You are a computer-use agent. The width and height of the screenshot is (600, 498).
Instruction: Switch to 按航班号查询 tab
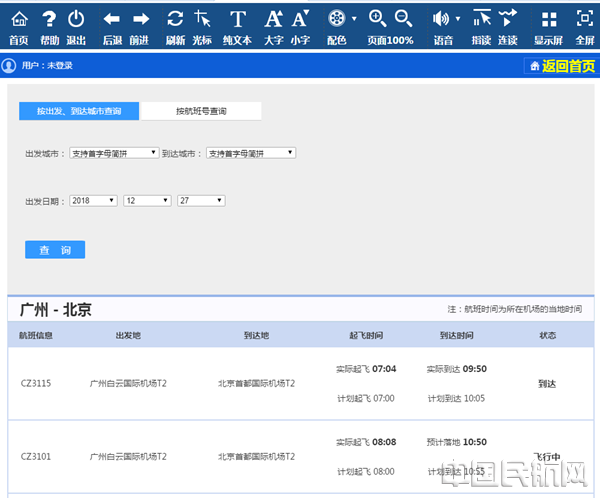pos(200,111)
